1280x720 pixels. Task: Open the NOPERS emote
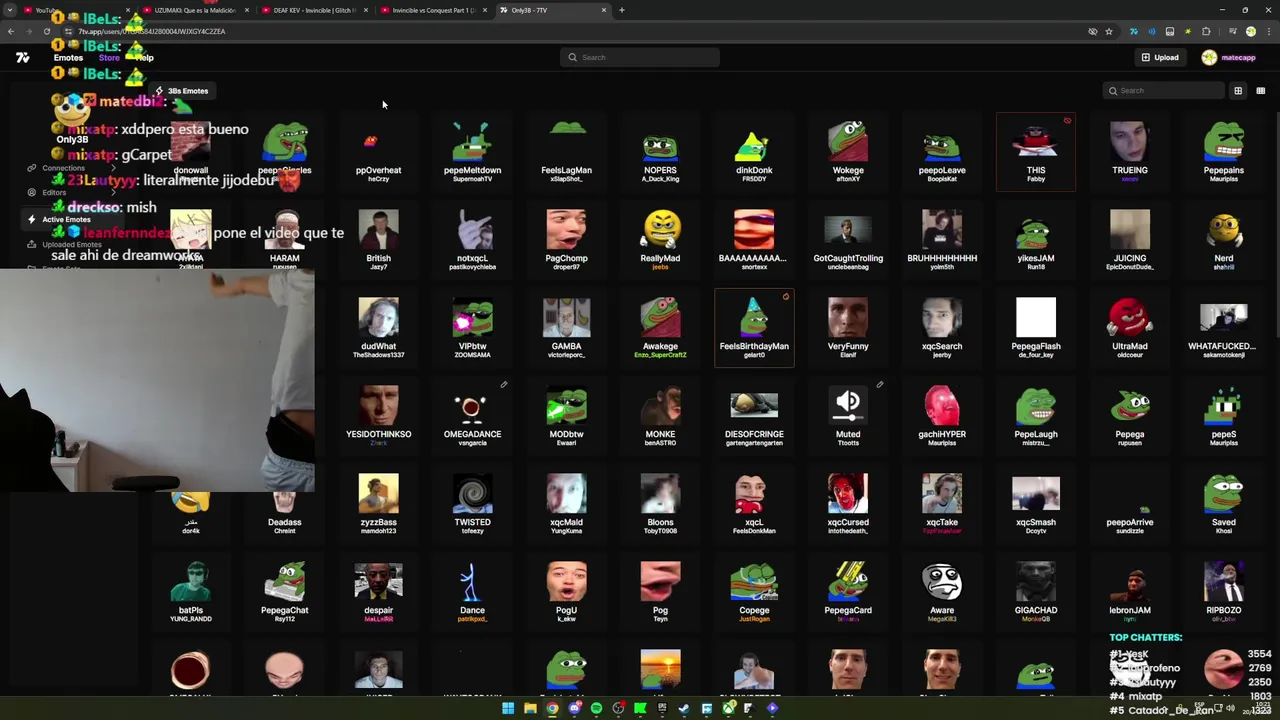tap(660, 152)
